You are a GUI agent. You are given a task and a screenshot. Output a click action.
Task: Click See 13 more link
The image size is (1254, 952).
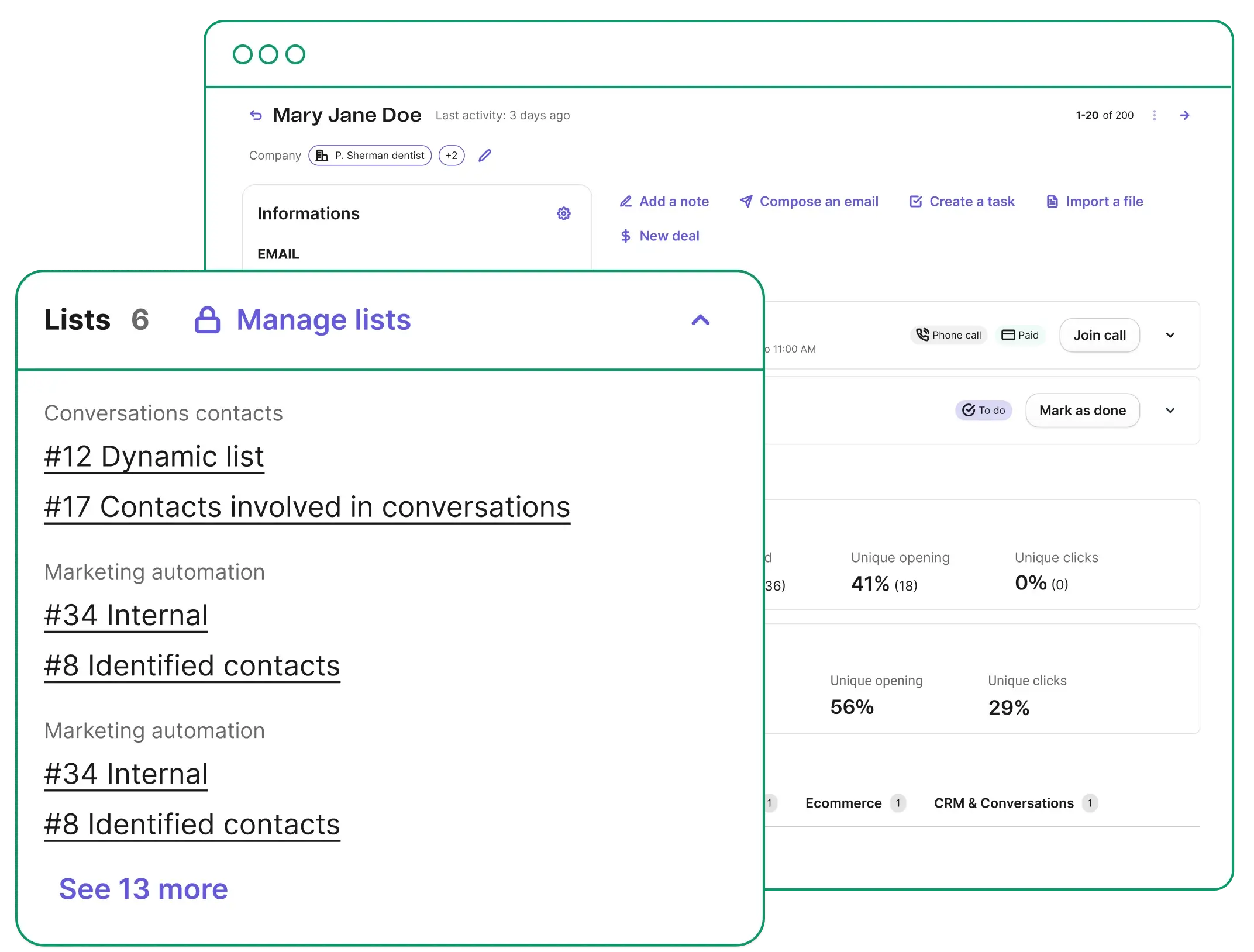(143, 889)
